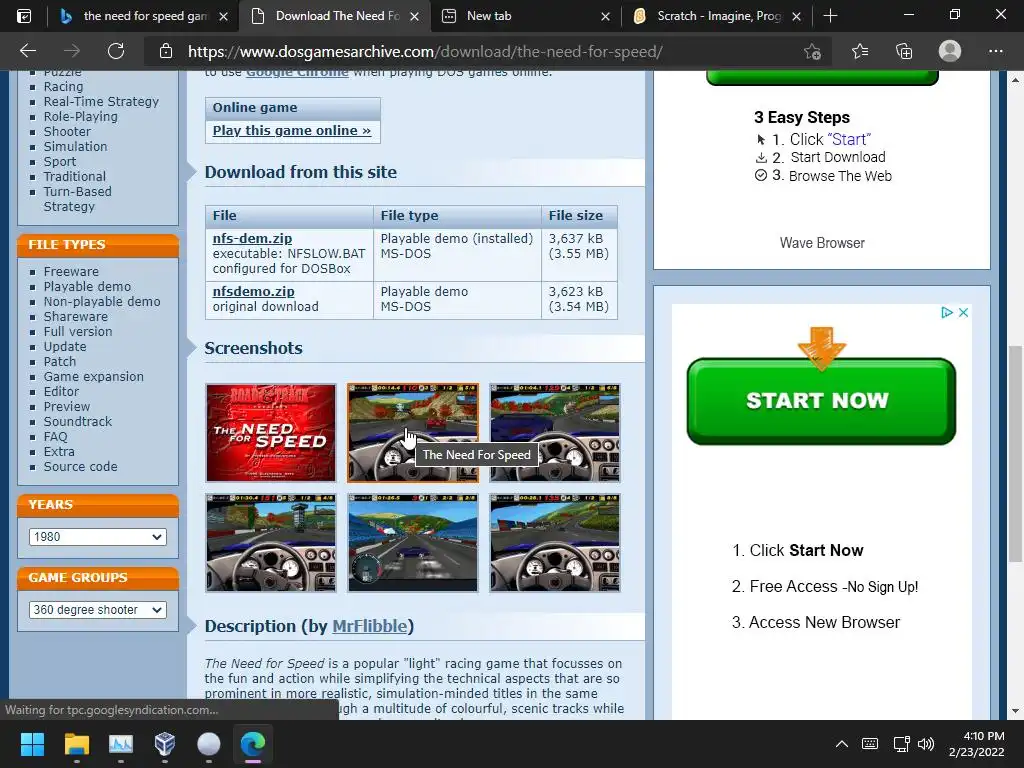1024x768 pixels.
Task: Close the 'the need for speed game' tab
Action: [x=223, y=16]
